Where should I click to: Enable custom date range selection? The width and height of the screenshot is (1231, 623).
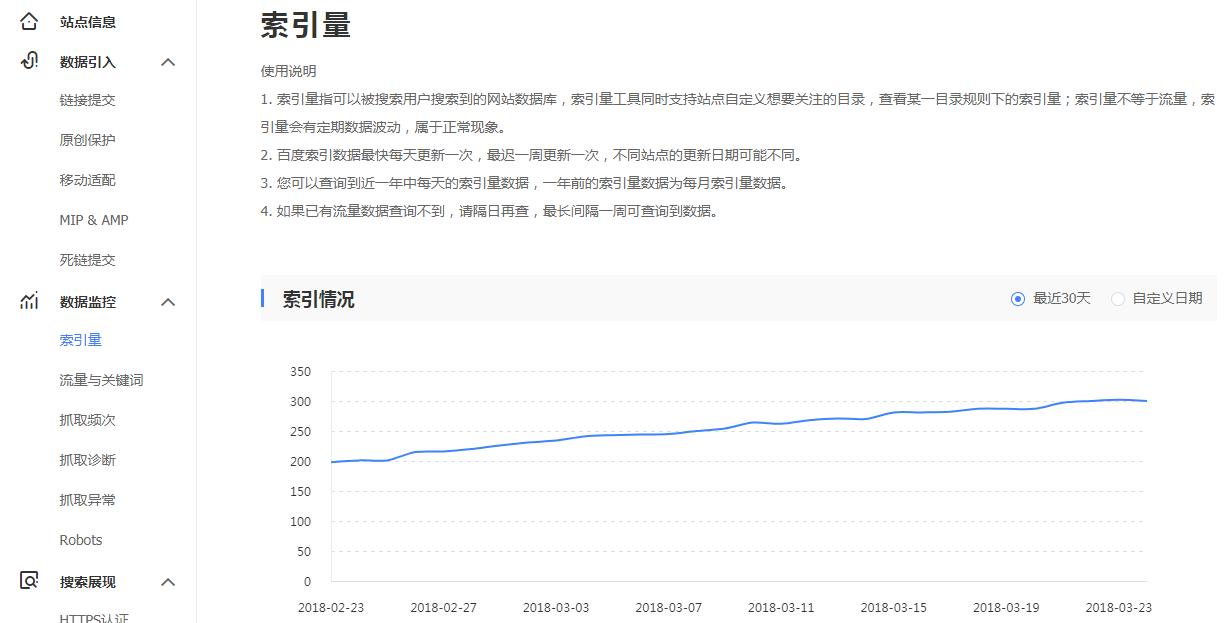[1117, 297]
